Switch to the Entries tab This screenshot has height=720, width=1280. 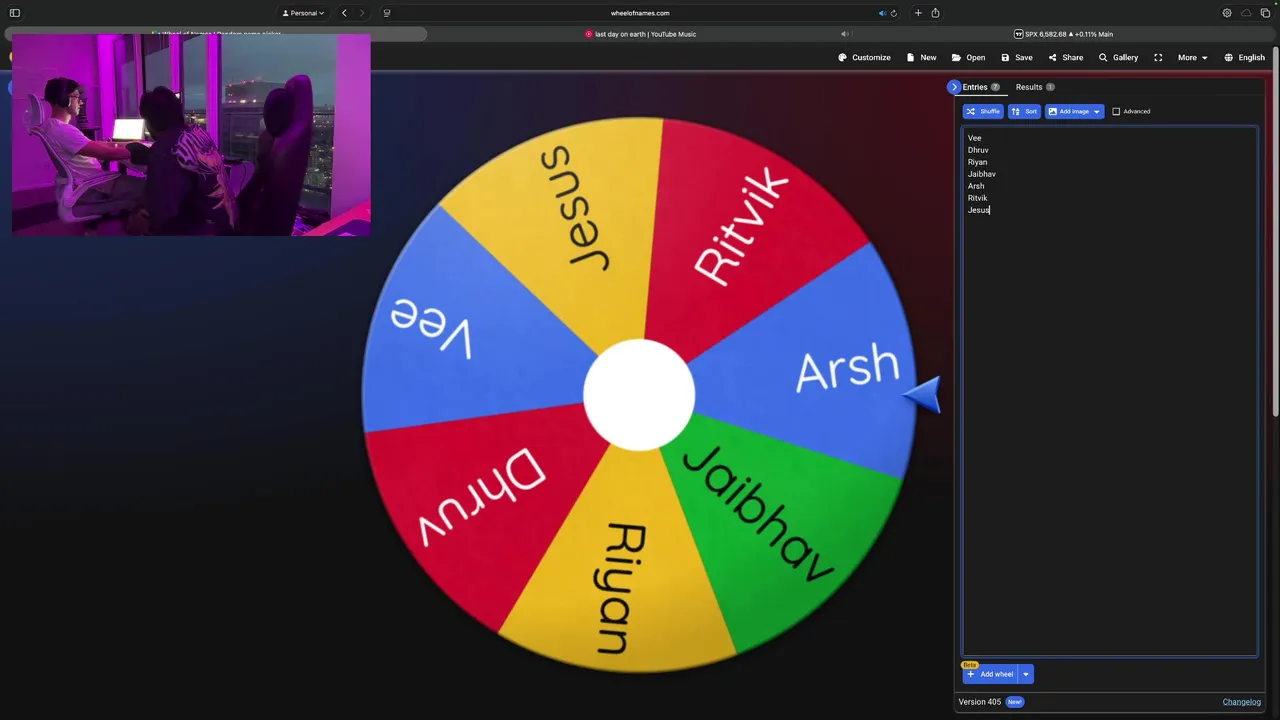tap(980, 87)
